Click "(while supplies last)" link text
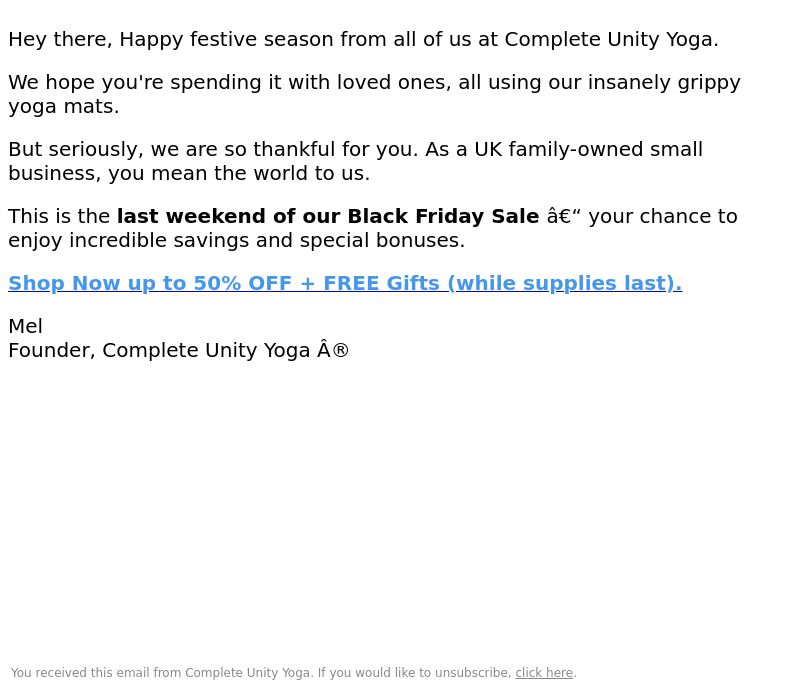Screen dimensions: 800x684 [564, 283]
